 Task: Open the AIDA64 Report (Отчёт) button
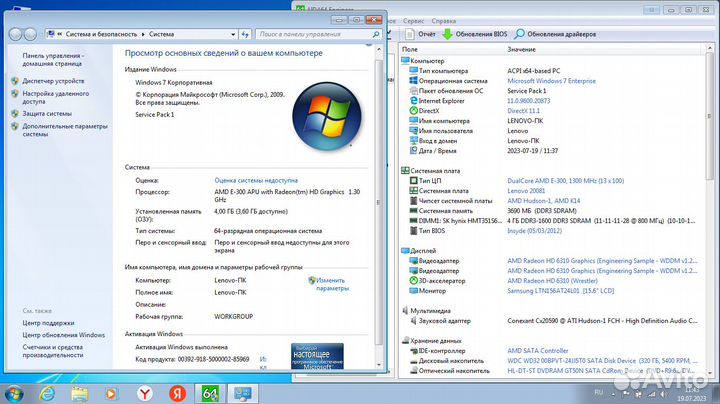(x=421, y=34)
